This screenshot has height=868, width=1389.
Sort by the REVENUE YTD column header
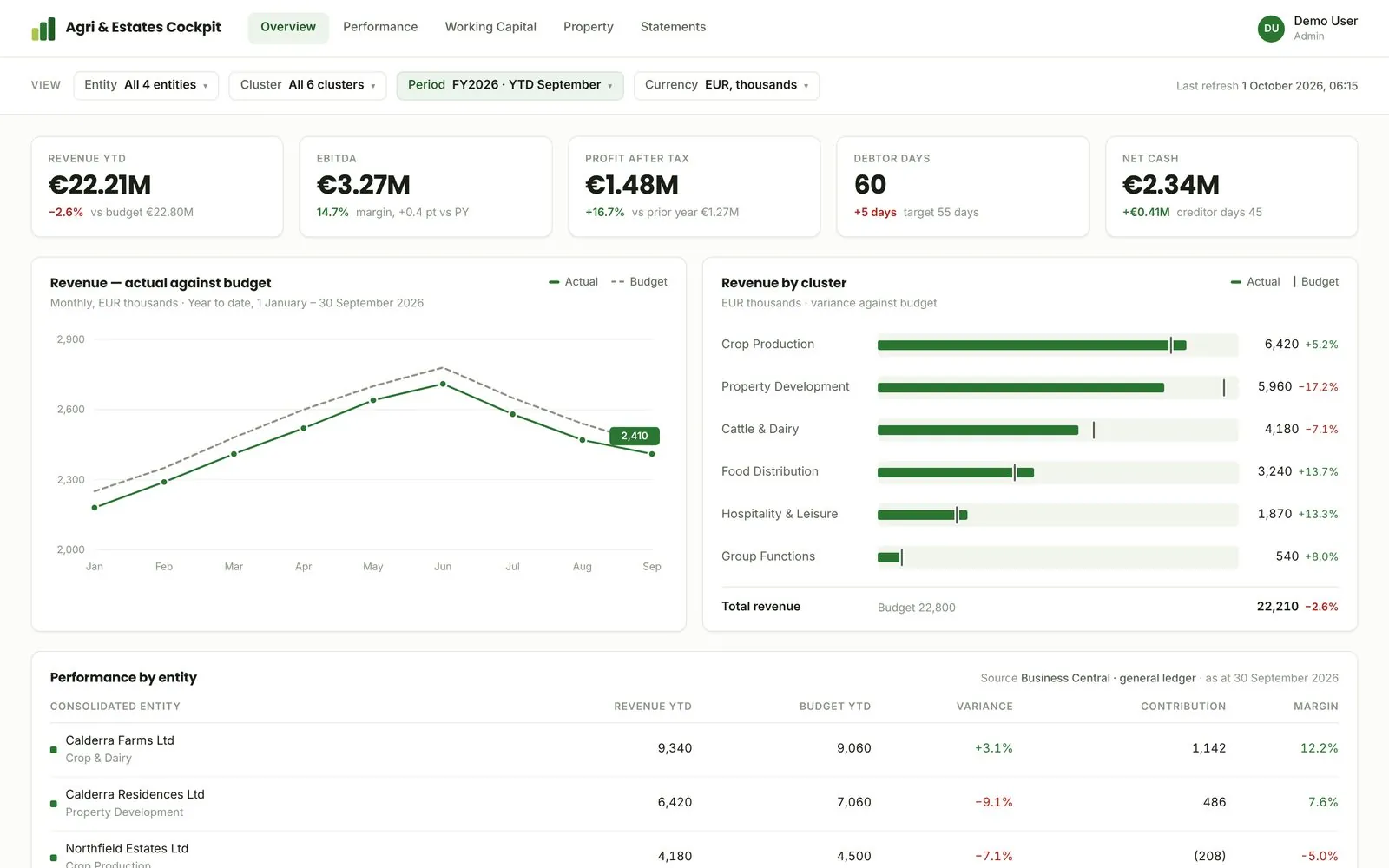point(653,707)
